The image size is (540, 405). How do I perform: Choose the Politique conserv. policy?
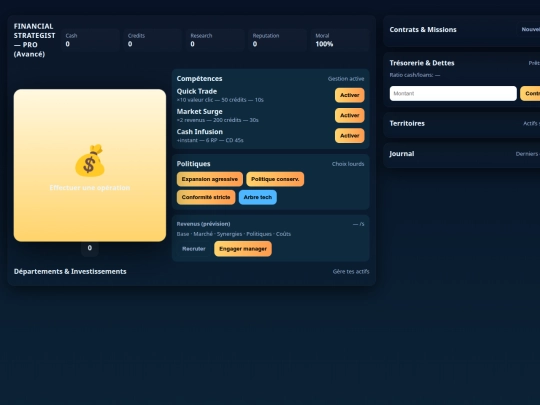[x=275, y=179]
